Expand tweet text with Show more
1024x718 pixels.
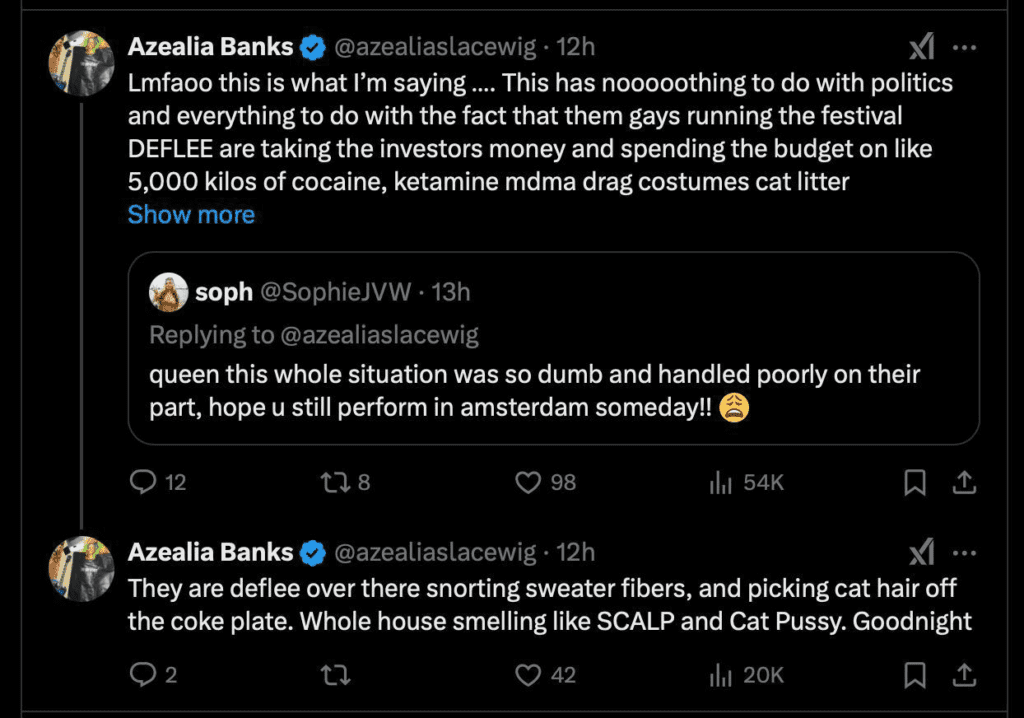(191, 214)
